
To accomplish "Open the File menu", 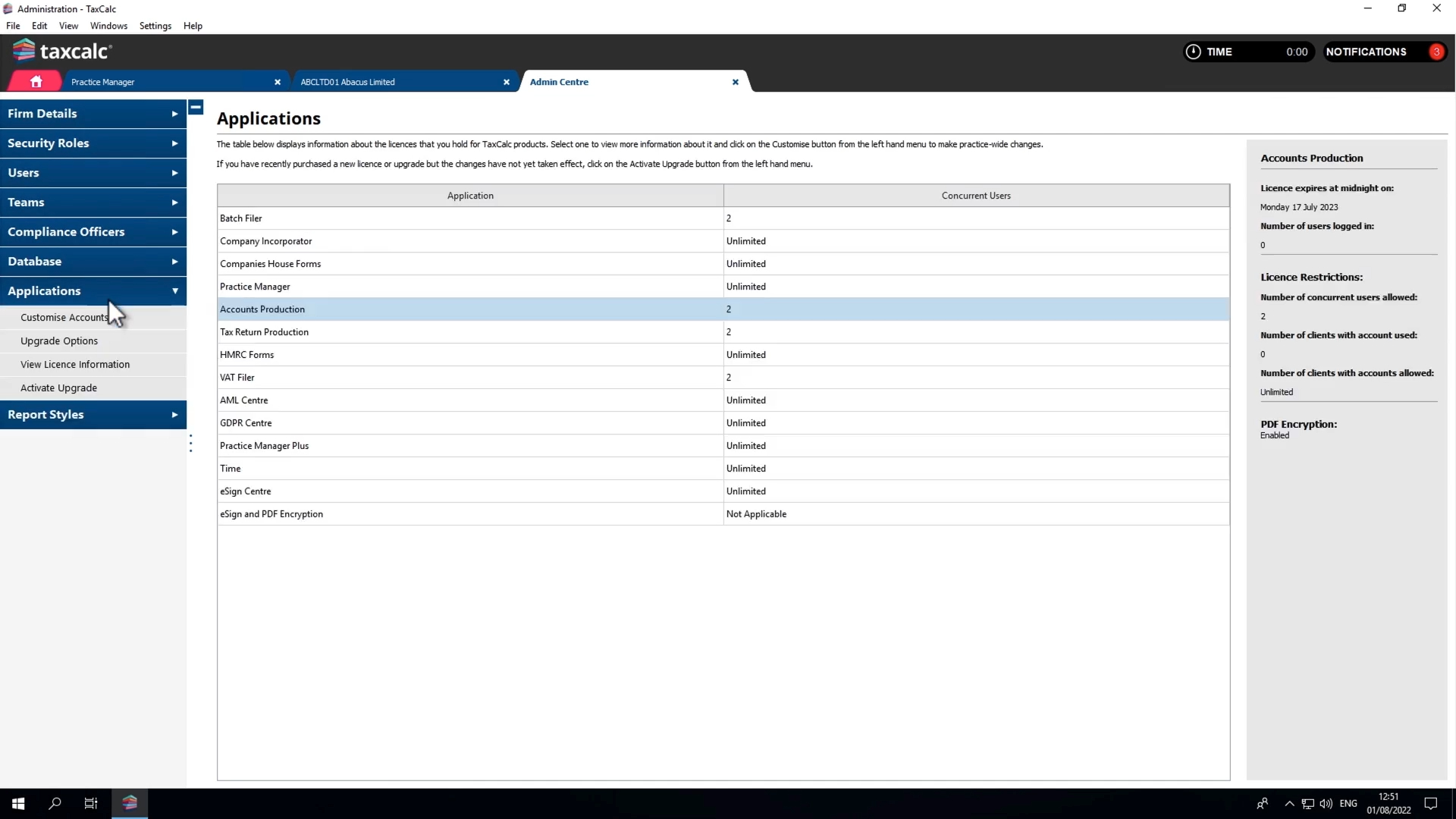I will click(x=13, y=26).
